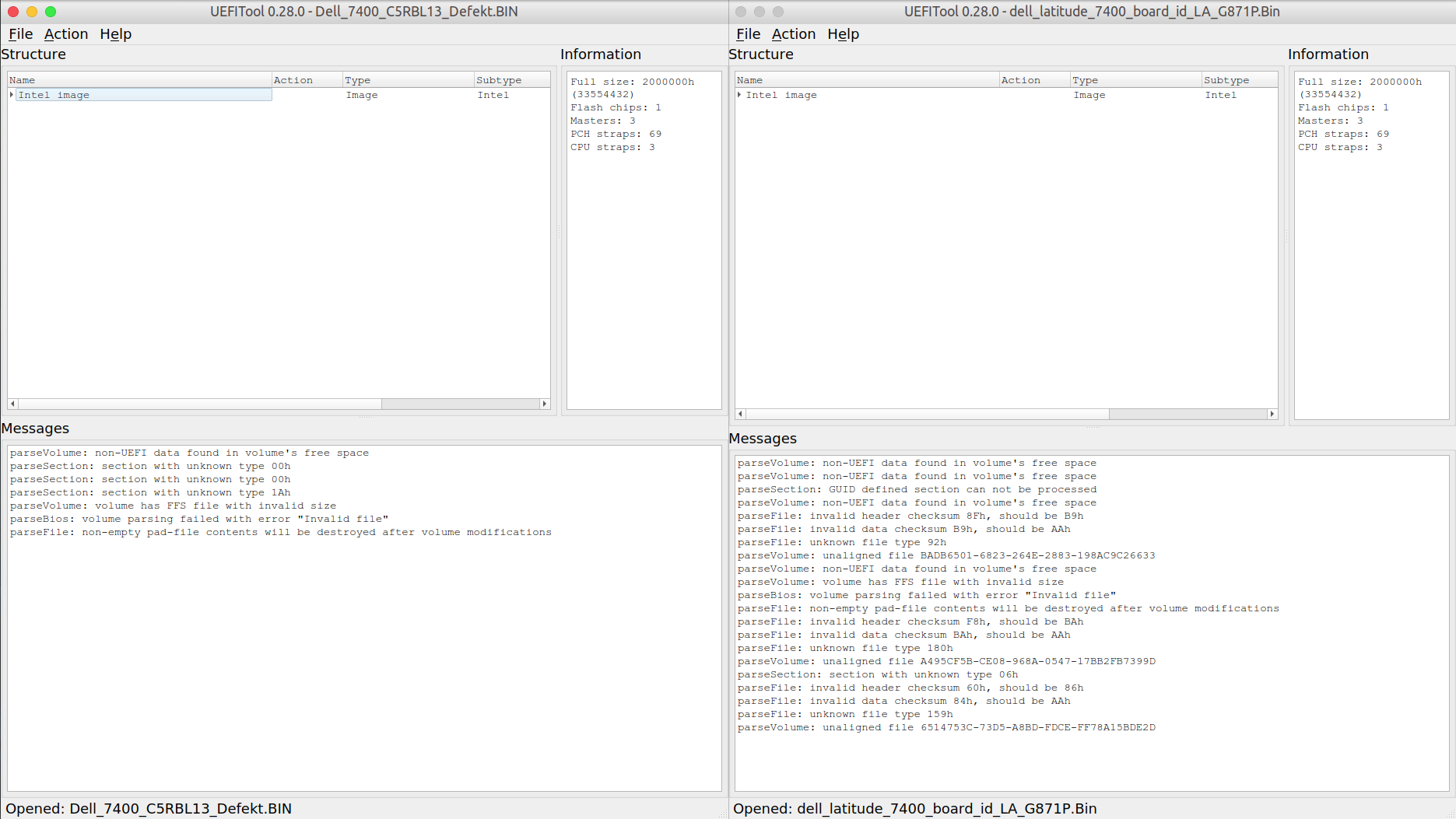
Task: Click right scroll arrow in Defekt.BIN structure tree
Action: pos(545,404)
